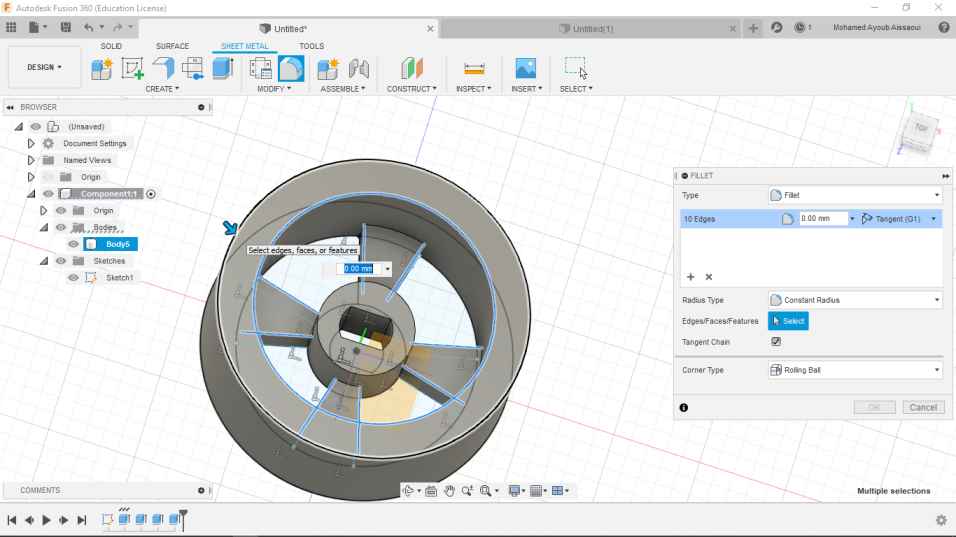Expand the Document Settings node

click(30, 143)
